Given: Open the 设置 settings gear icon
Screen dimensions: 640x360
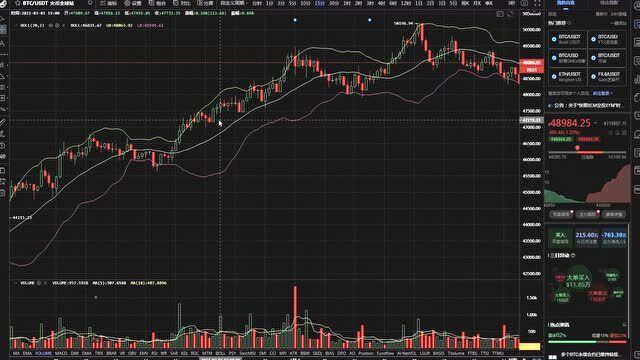Looking at the screenshot, I should [127, 3].
